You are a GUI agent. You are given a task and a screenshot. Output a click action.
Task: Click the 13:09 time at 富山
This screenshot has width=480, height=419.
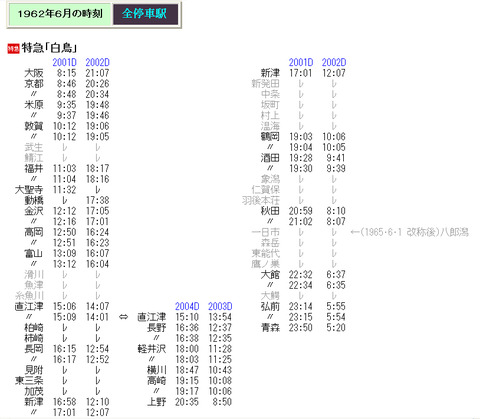point(65,254)
